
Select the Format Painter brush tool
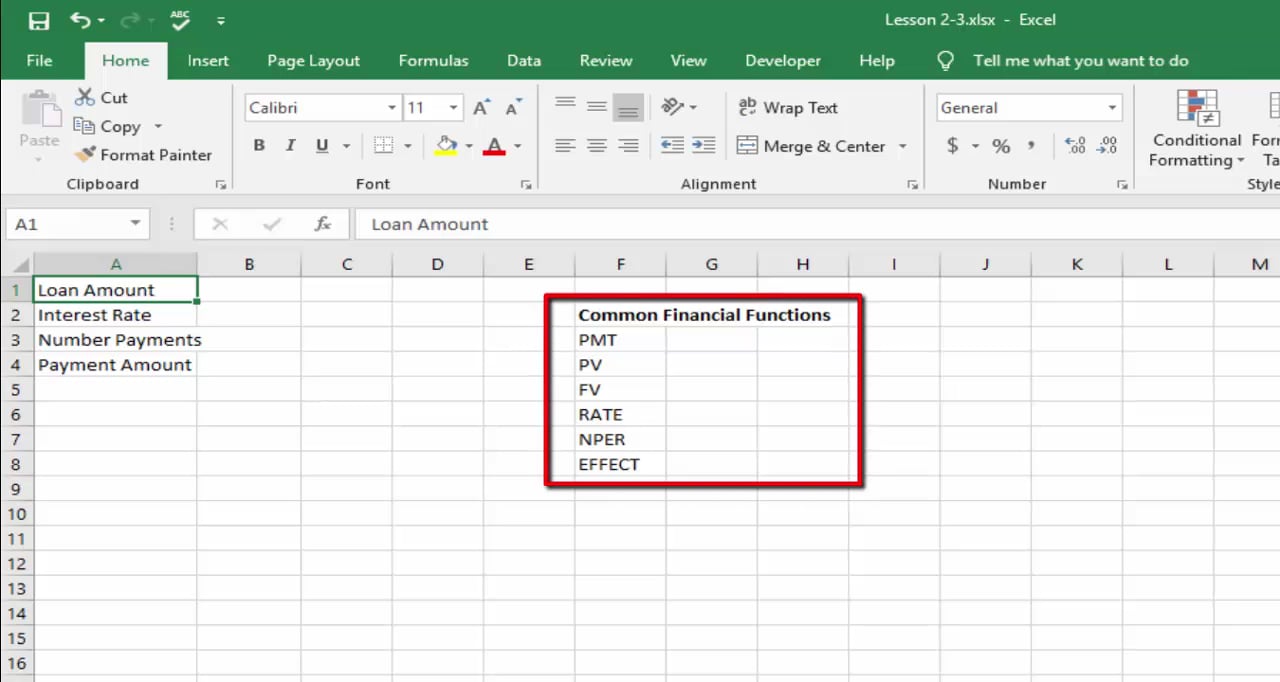(144, 155)
